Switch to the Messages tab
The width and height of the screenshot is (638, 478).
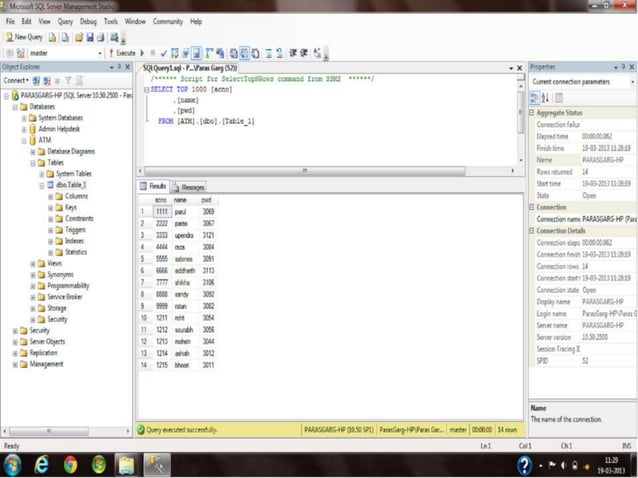189,186
